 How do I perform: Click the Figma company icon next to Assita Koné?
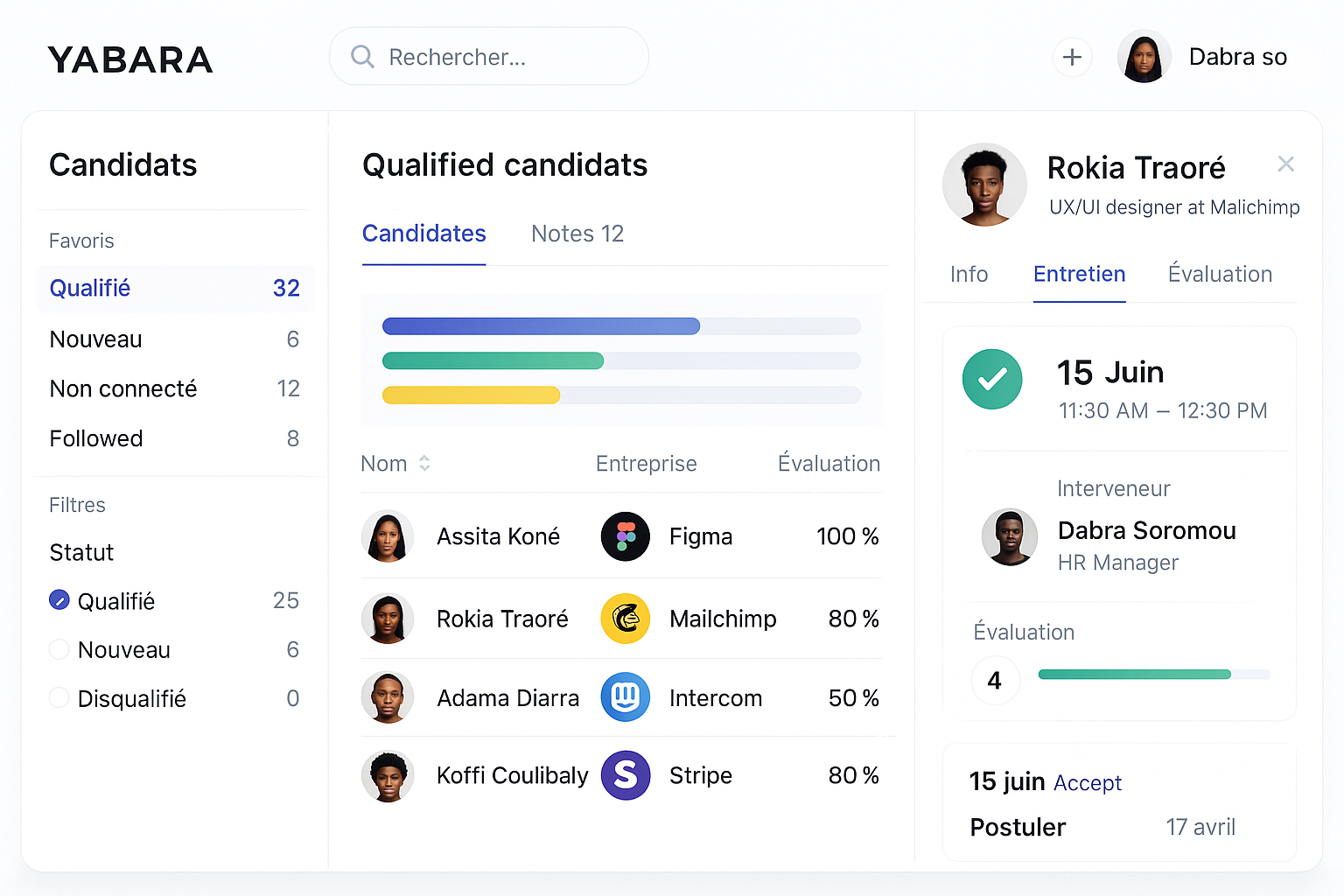click(x=625, y=536)
